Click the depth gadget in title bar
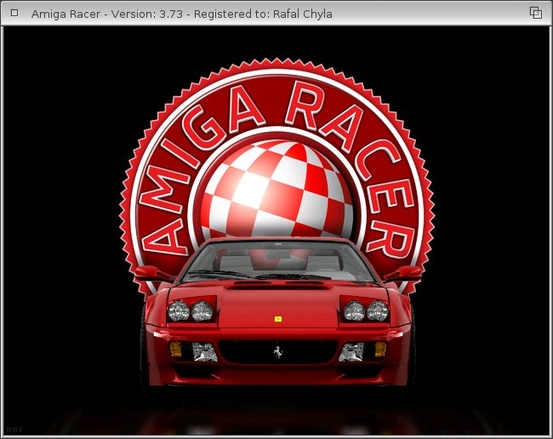This screenshot has height=439, width=553. [x=536, y=13]
